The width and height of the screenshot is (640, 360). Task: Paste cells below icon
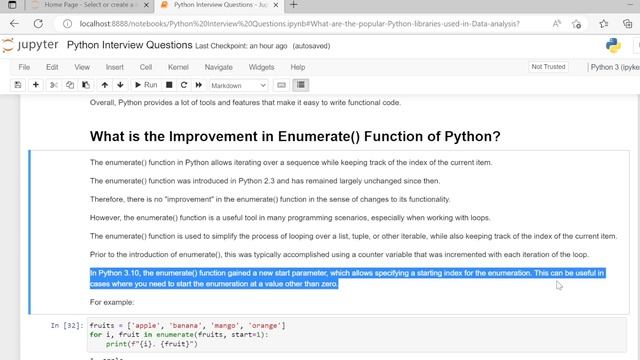coord(86,85)
